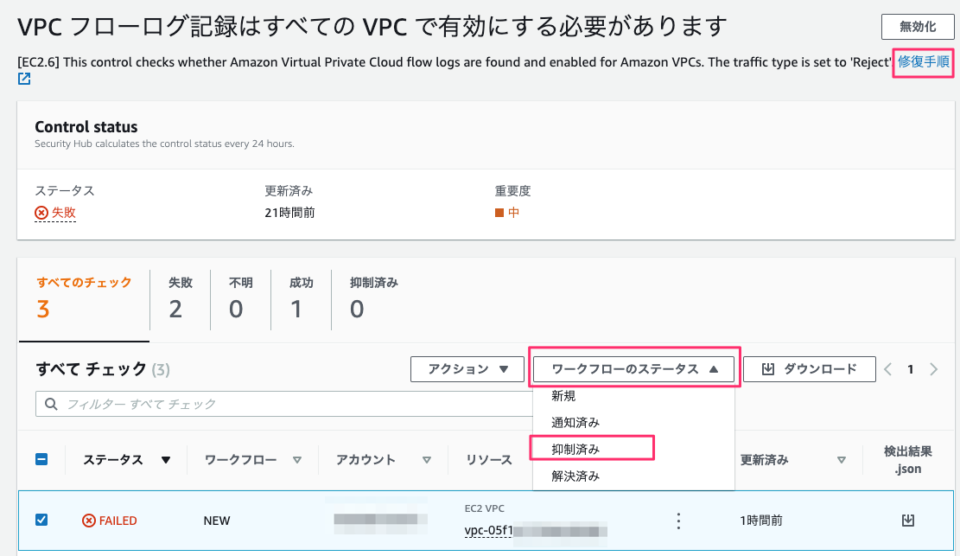Sort by the ワークフロー column arrow
The width and height of the screenshot is (960, 556).
tap(297, 460)
